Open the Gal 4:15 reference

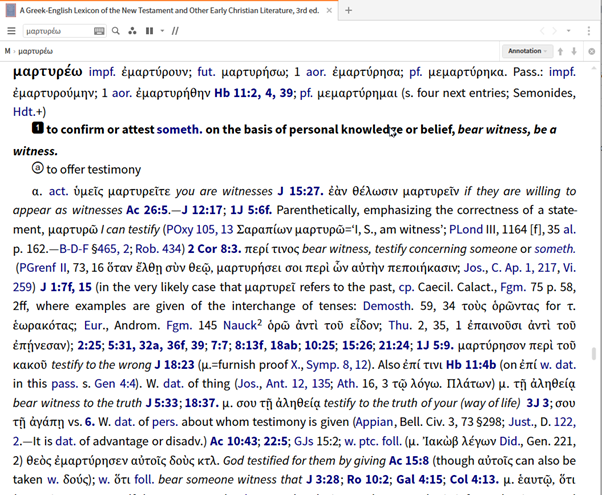point(420,480)
